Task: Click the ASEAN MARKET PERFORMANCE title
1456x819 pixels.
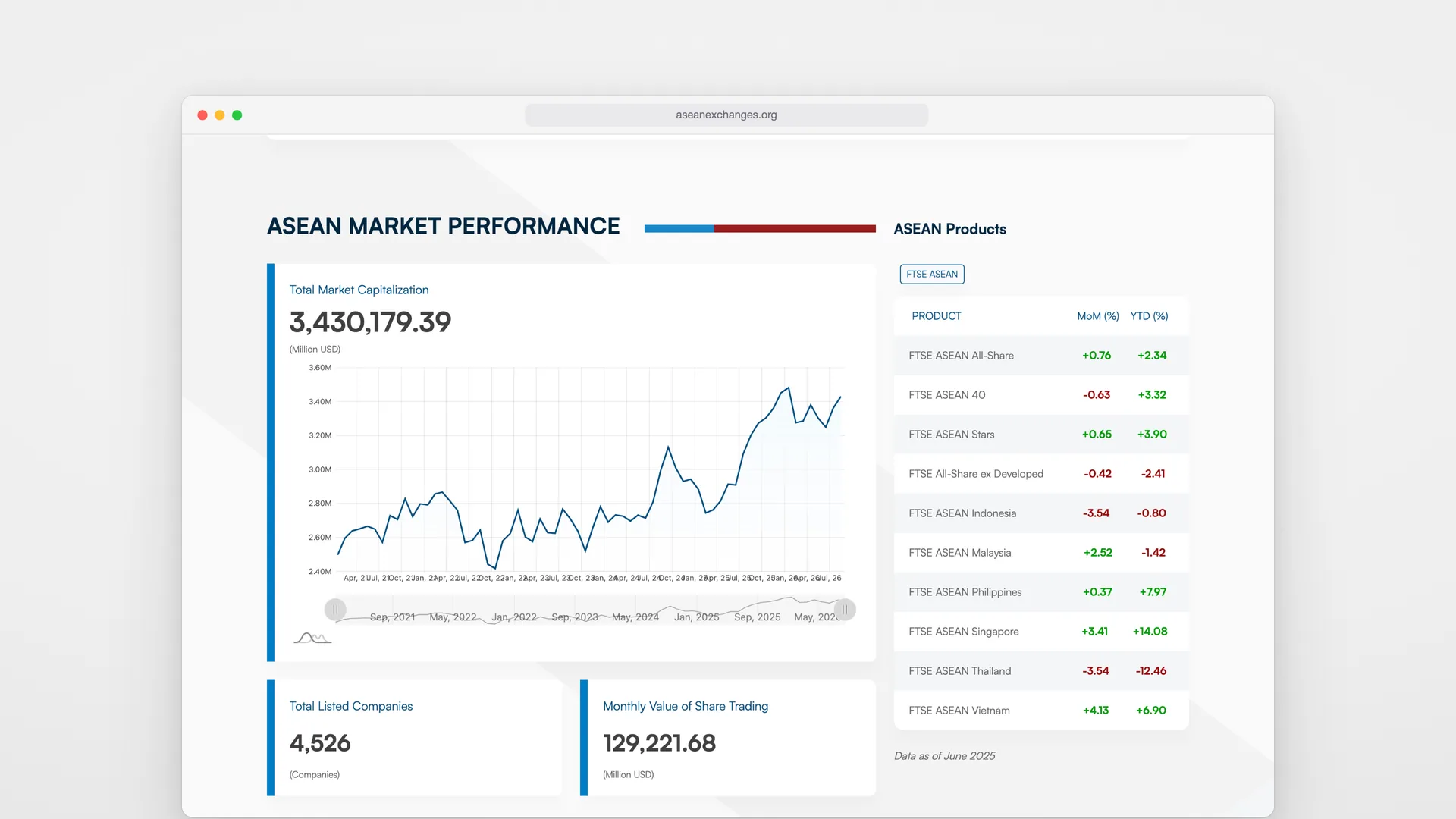Action: click(444, 226)
